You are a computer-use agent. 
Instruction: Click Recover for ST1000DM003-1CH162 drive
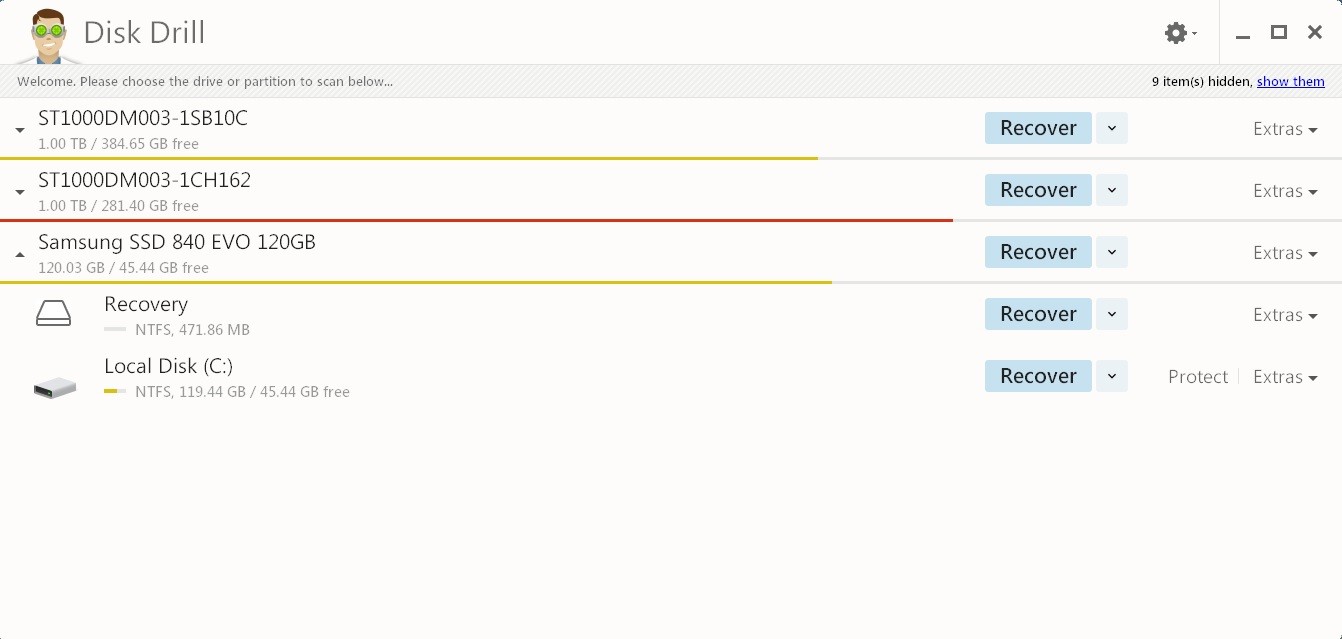click(1038, 190)
